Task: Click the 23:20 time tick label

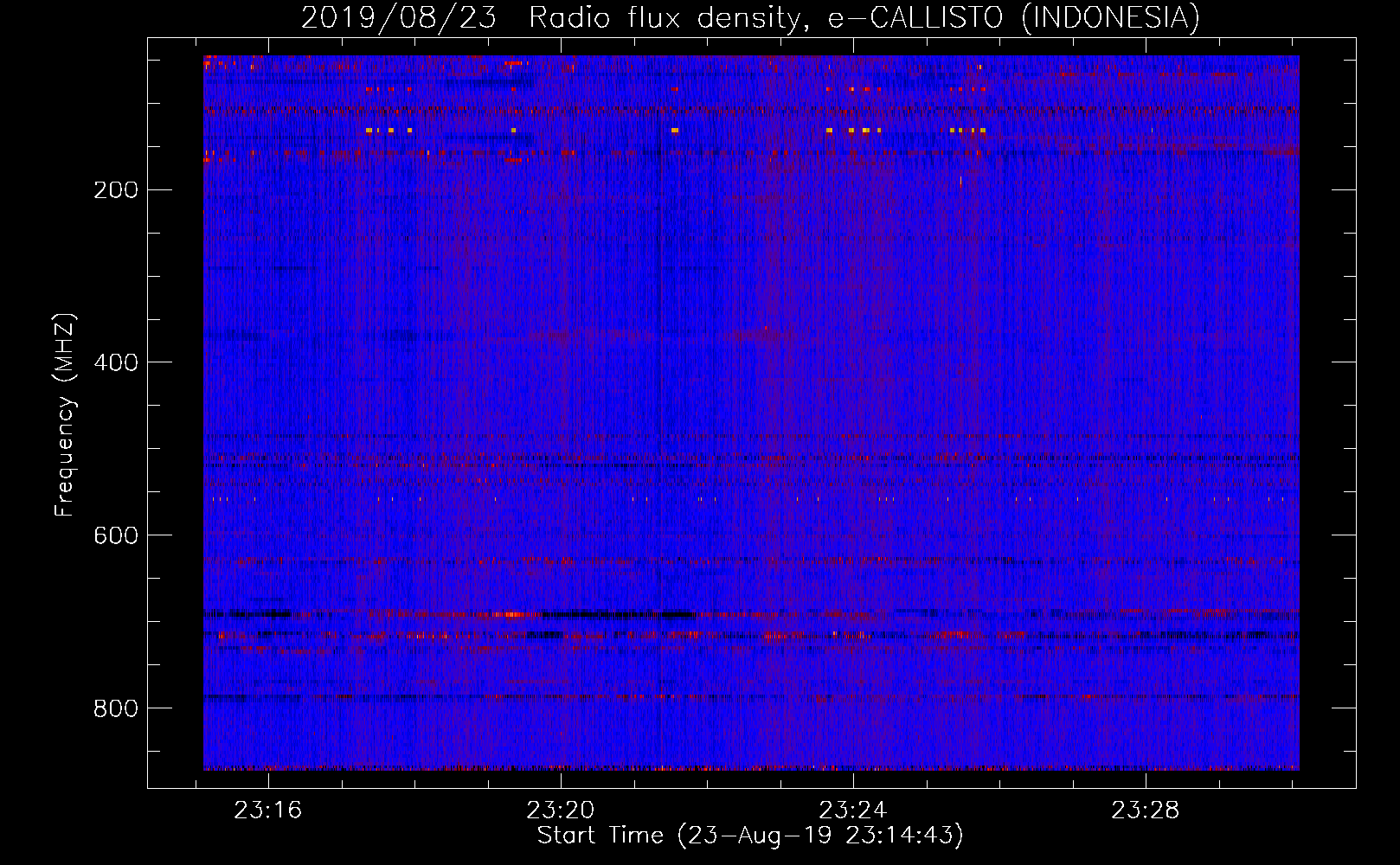Action: (x=561, y=811)
